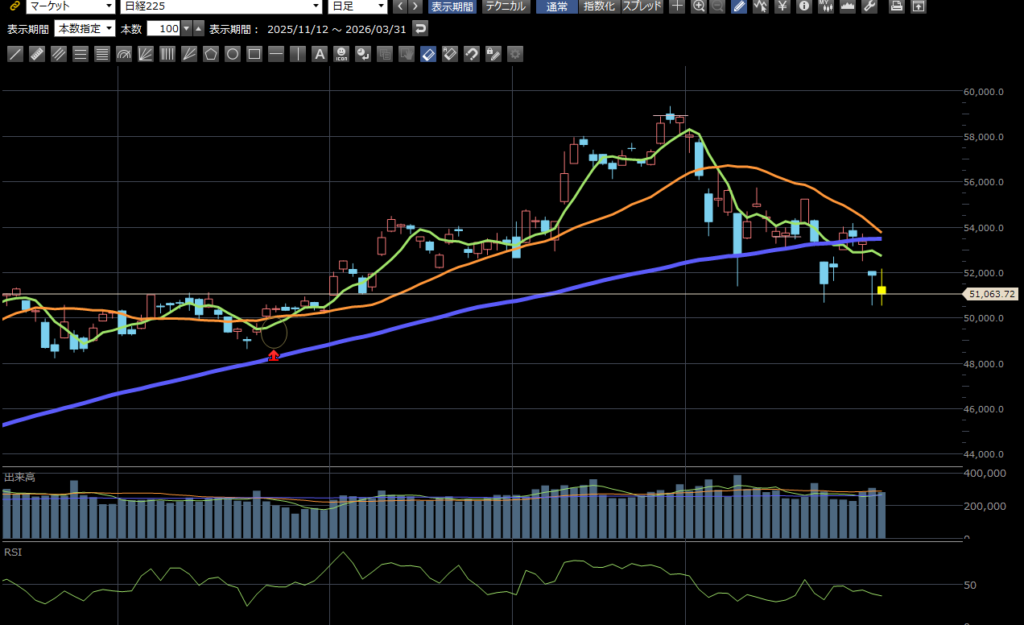Viewport: 1024px width, 625px height.
Task: Choose the circle drawing tool
Action: [232, 53]
